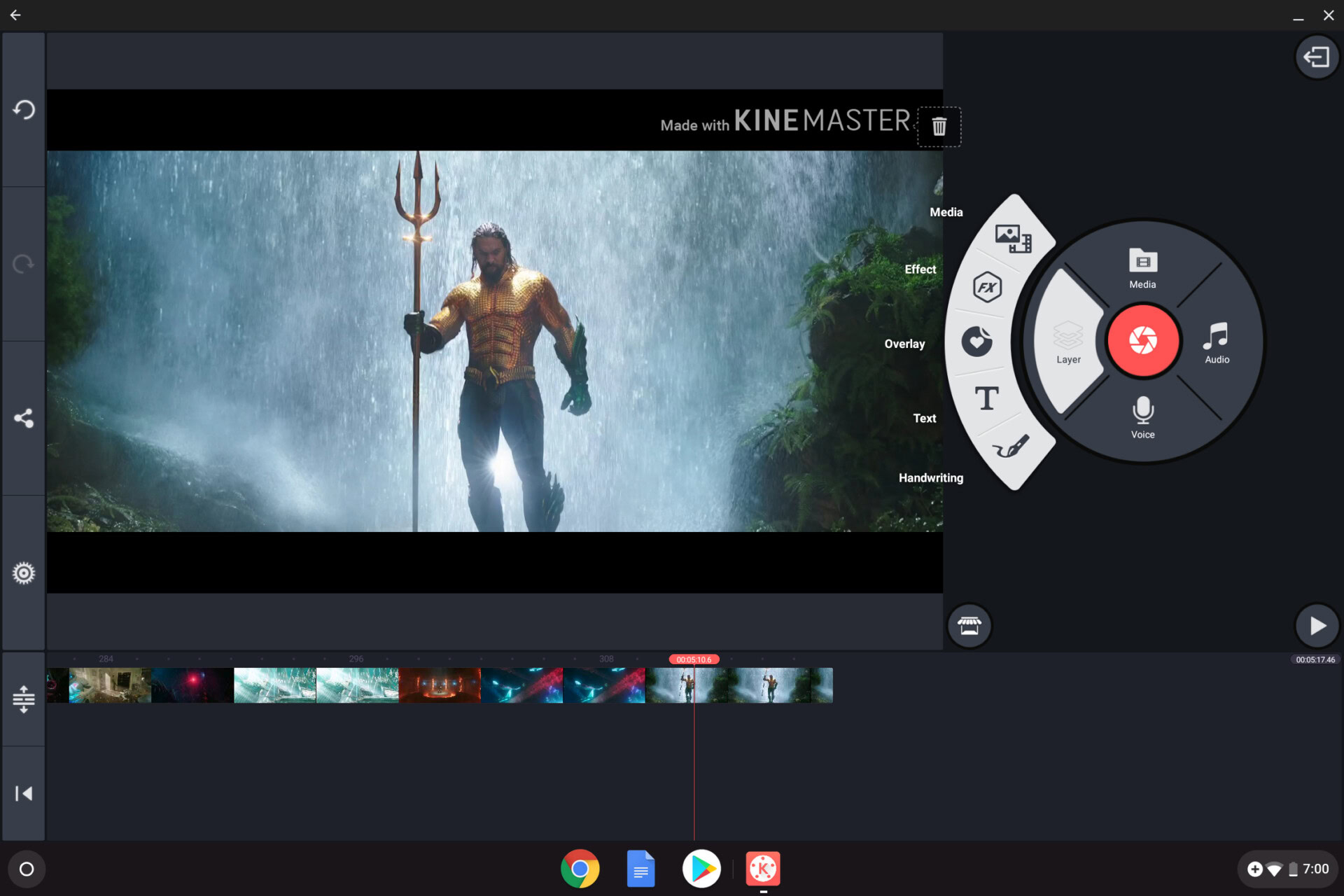1344x896 pixels.
Task: Exit the project editor via top-right icon
Action: 1317,56
